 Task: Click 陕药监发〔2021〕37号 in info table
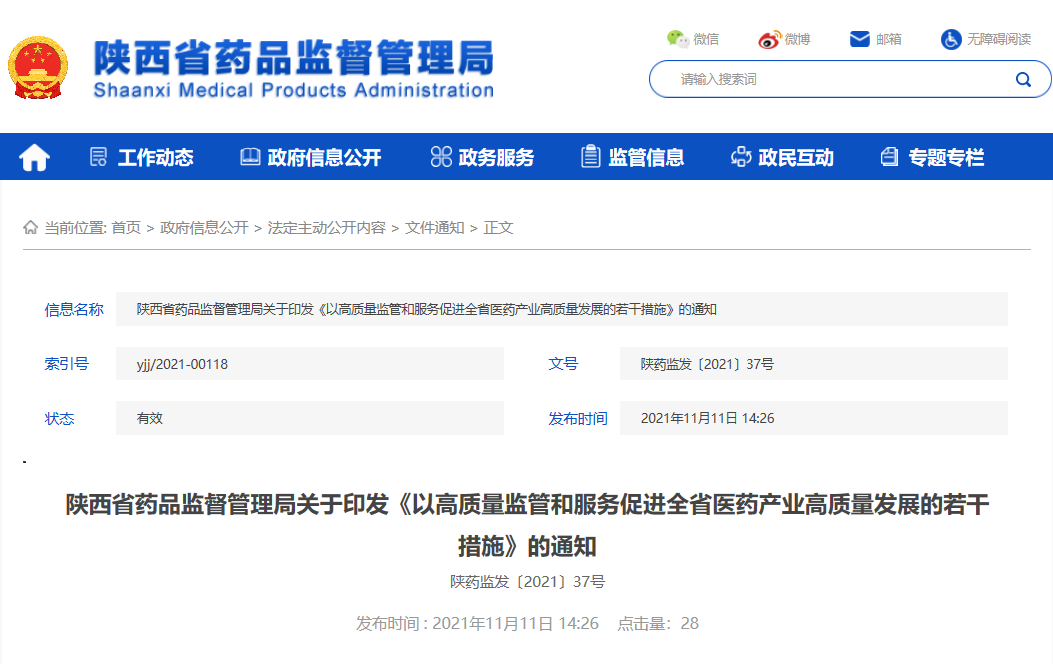tap(707, 365)
